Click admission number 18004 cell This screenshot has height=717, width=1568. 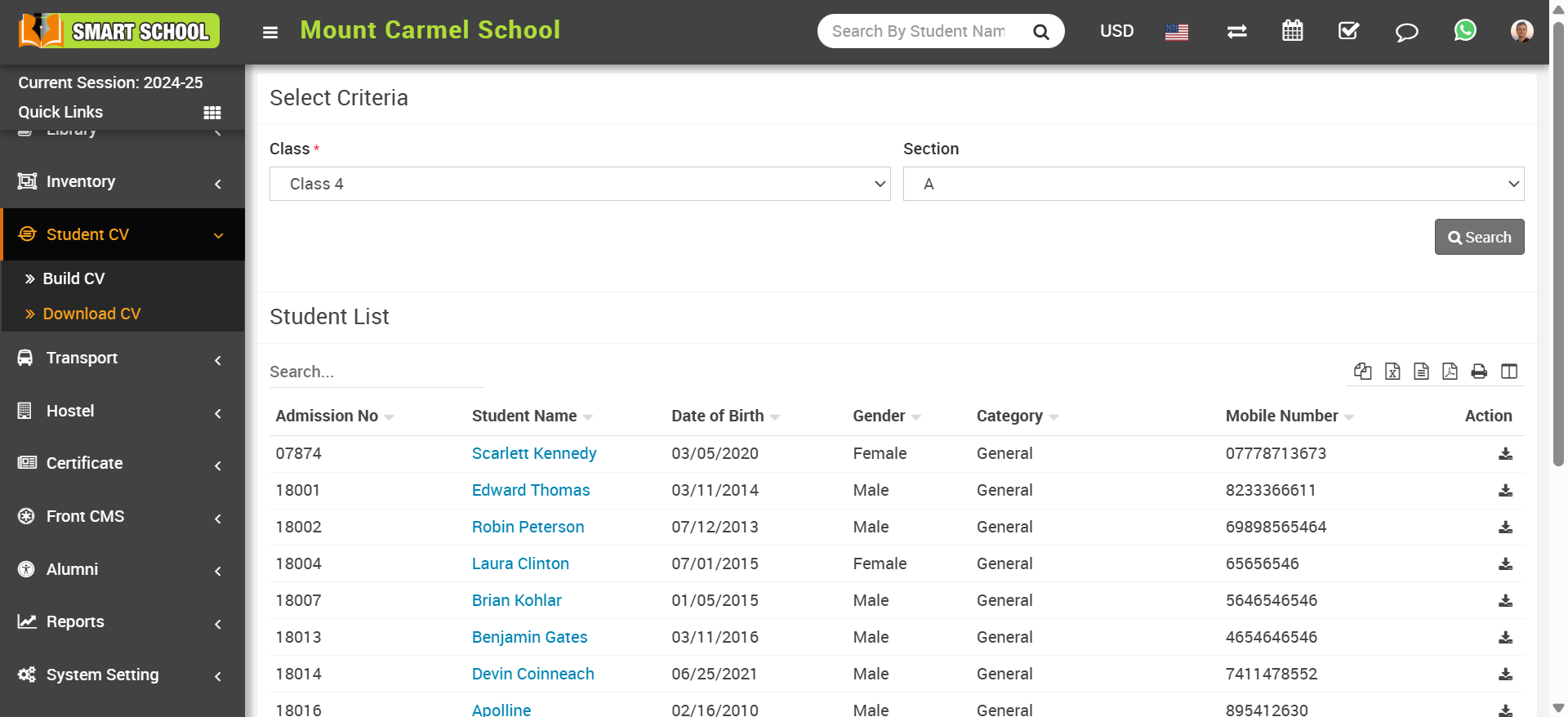[298, 563]
